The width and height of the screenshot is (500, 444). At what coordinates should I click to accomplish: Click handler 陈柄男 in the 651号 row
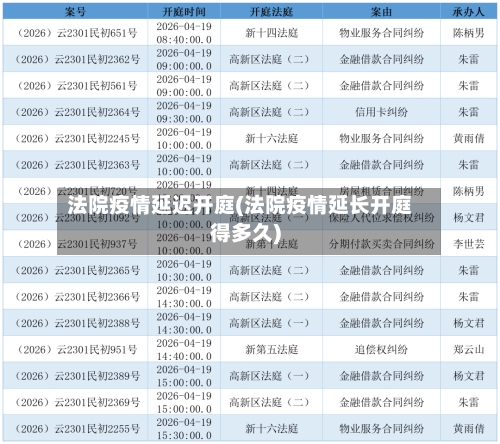coord(468,33)
